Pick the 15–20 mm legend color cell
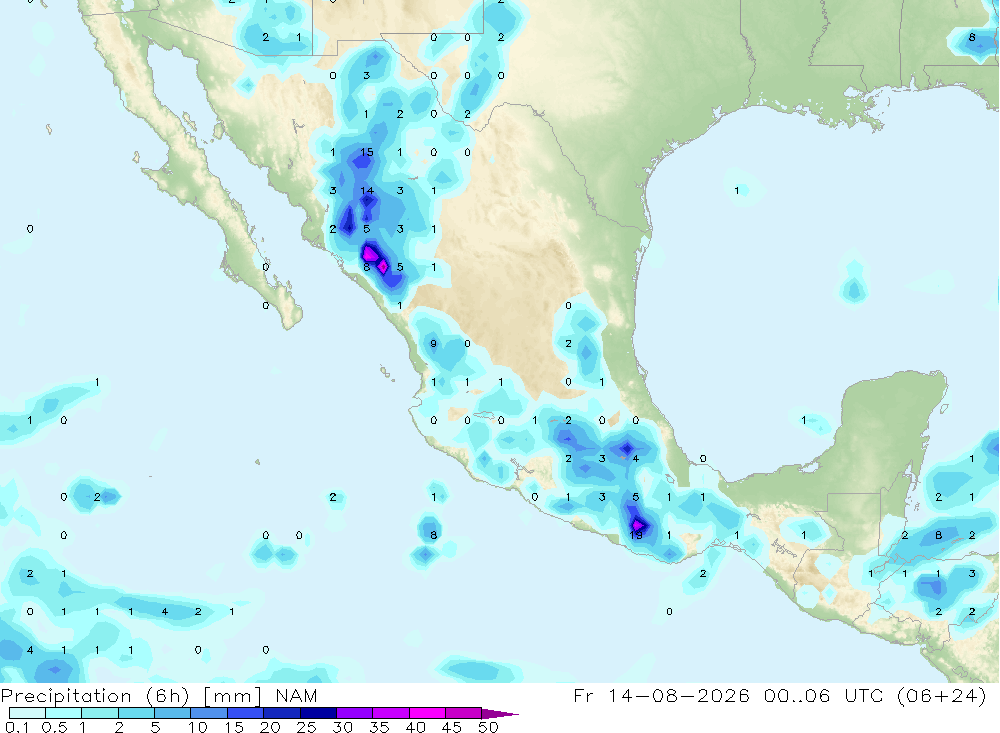The height and width of the screenshot is (733, 1000). tap(246, 713)
